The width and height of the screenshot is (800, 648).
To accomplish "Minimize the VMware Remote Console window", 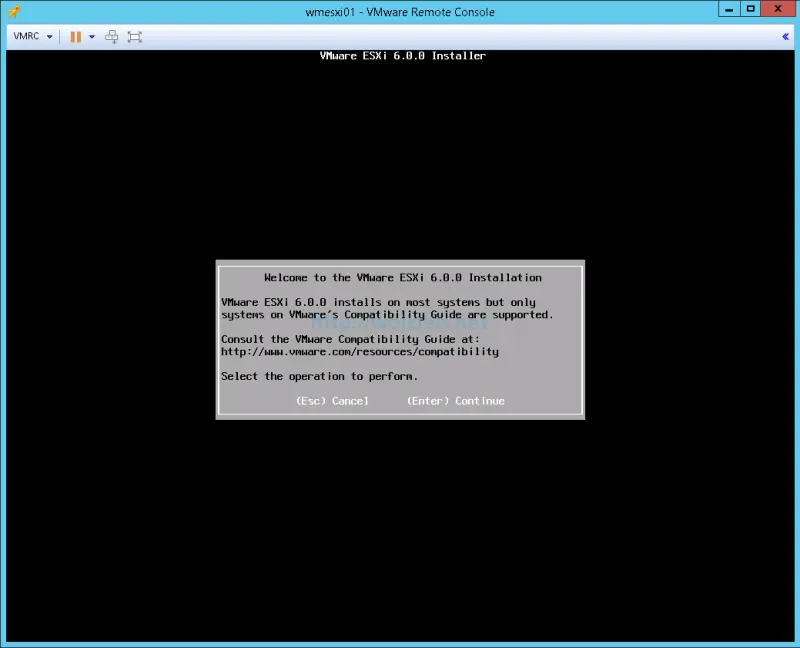I will tap(727, 11).
